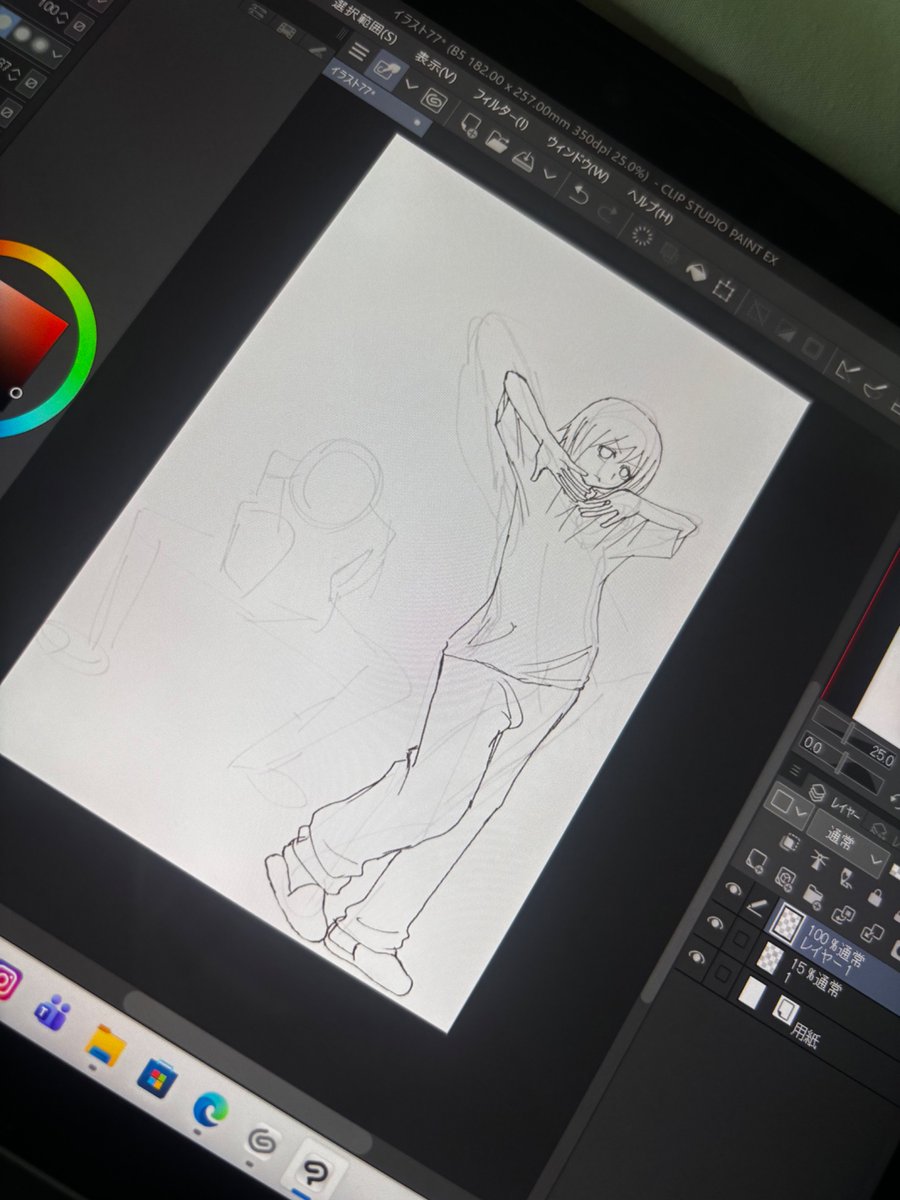Open Microsoft Store from the taskbar
900x1200 pixels.
coord(157,1078)
